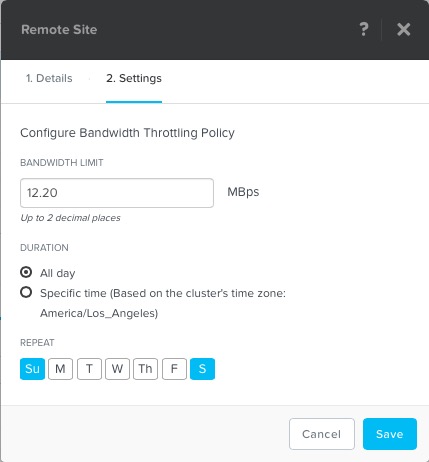
Task: Choose the Specific time radio option
Action: pos(26,292)
